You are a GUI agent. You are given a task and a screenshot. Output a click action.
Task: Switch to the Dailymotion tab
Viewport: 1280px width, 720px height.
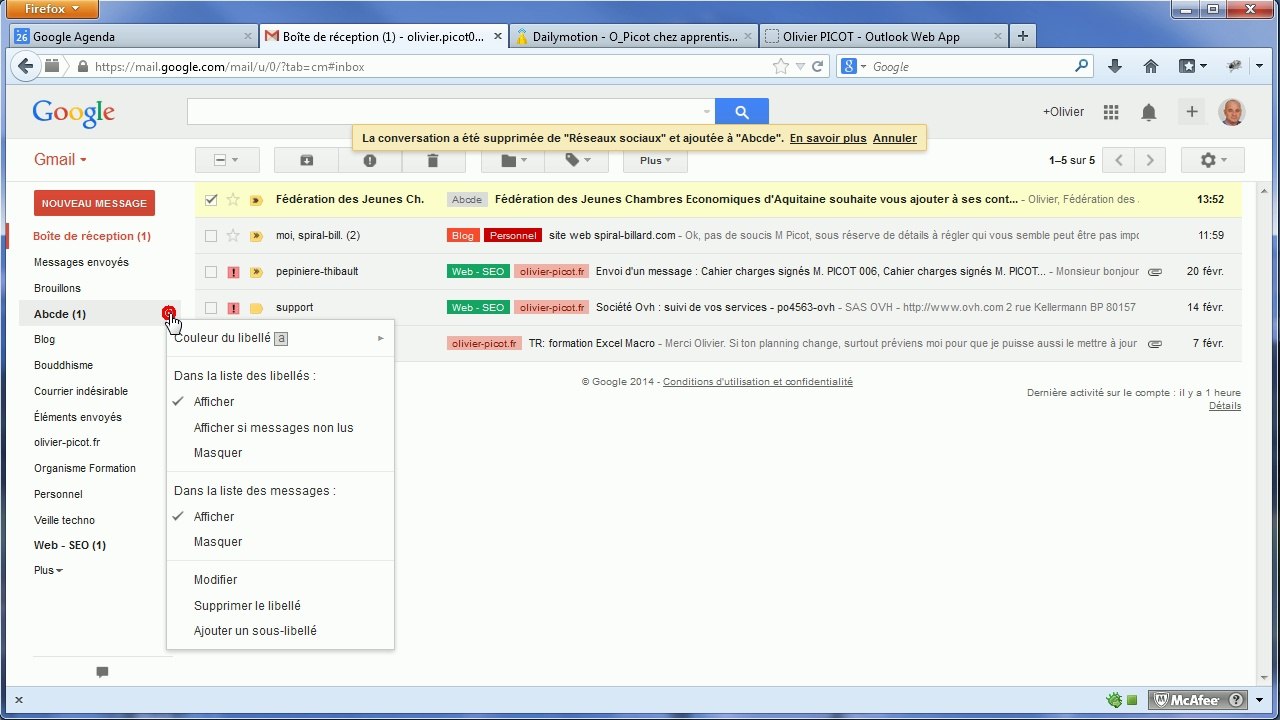pyautogui.click(x=634, y=36)
